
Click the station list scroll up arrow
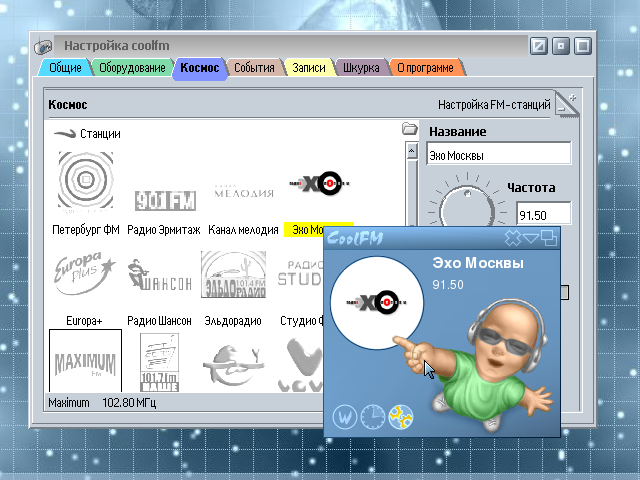coord(411,151)
